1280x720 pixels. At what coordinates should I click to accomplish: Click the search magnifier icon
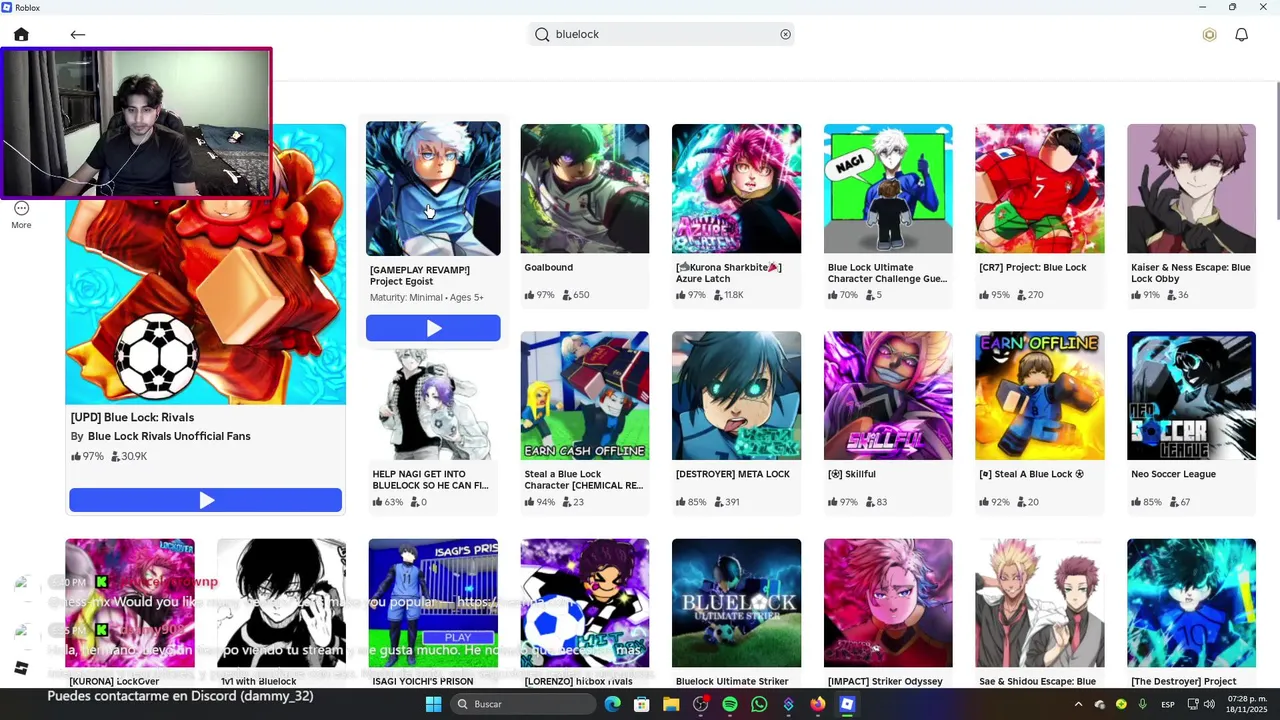(542, 34)
